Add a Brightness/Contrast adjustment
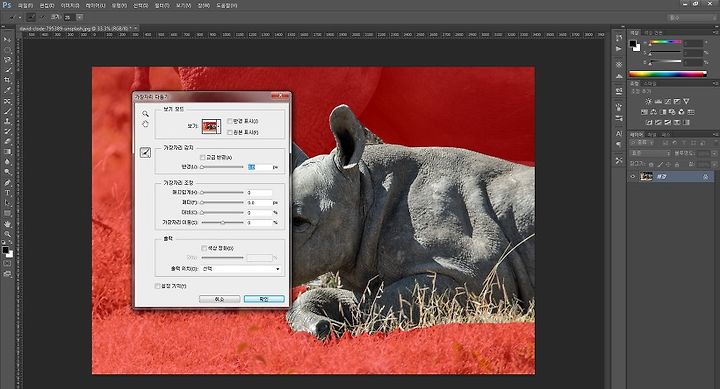 tap(648, 101)
